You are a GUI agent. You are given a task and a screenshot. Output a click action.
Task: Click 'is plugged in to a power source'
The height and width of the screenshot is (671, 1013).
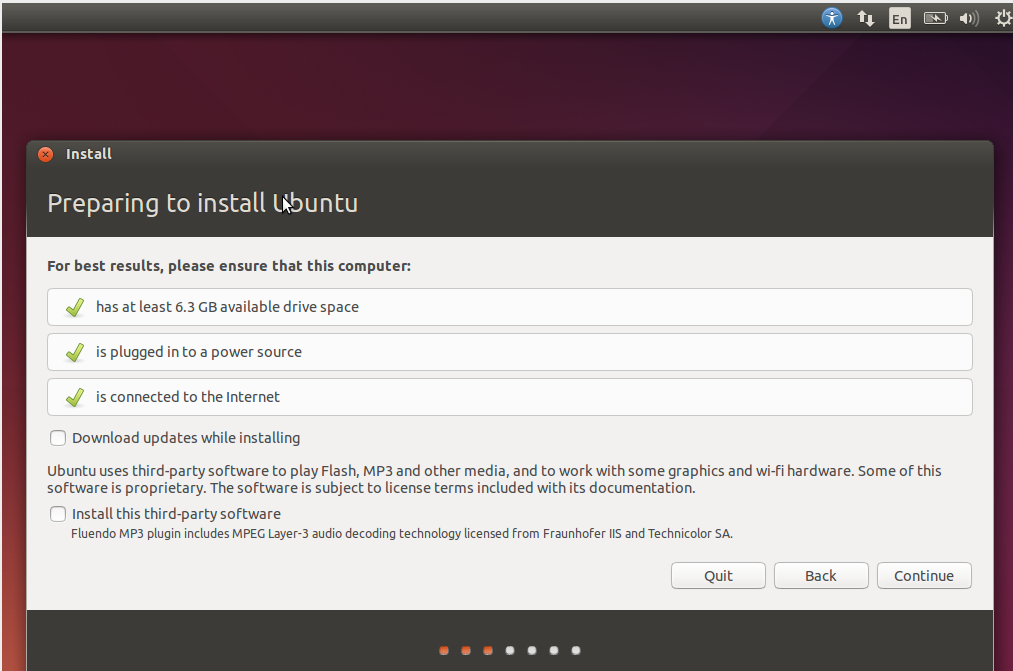pos(199,352)
